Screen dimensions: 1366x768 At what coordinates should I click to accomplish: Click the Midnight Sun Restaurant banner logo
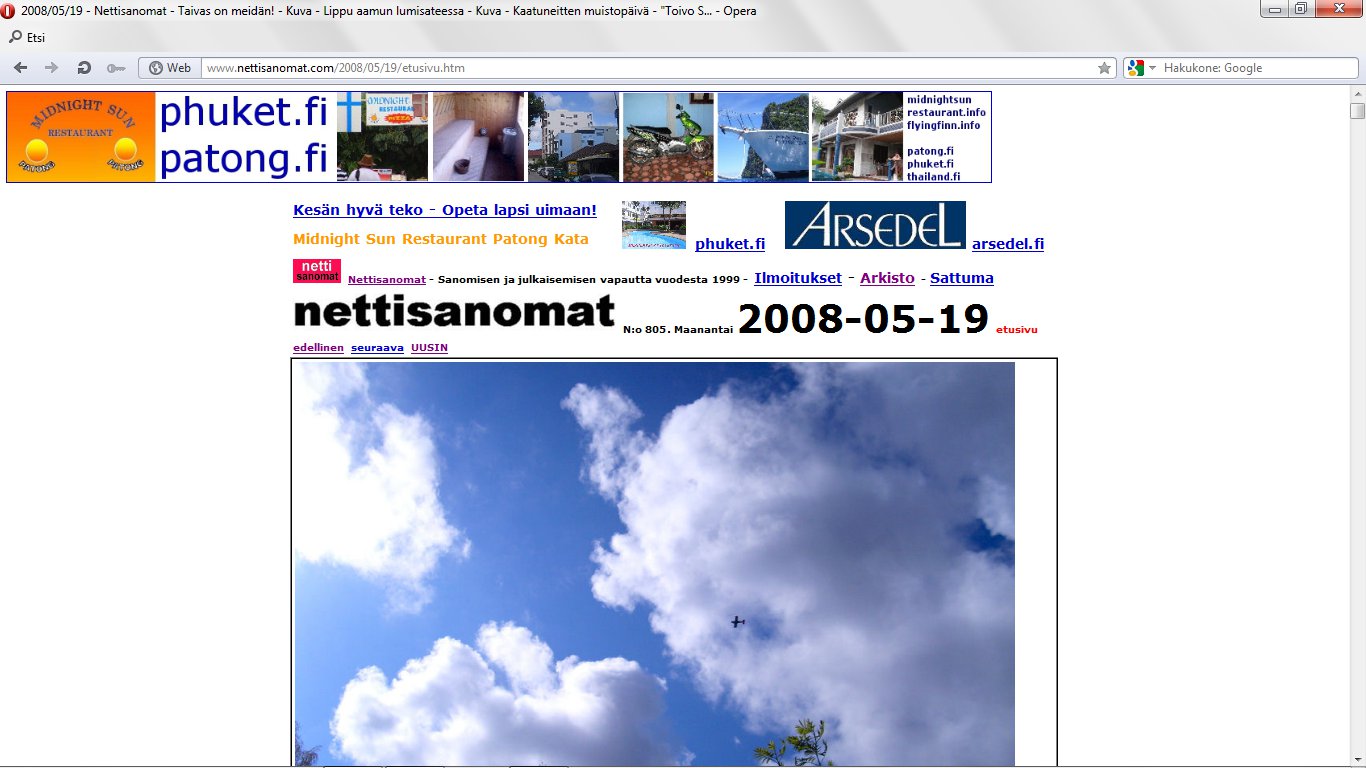pyautogui.click(x=81, y=137)
